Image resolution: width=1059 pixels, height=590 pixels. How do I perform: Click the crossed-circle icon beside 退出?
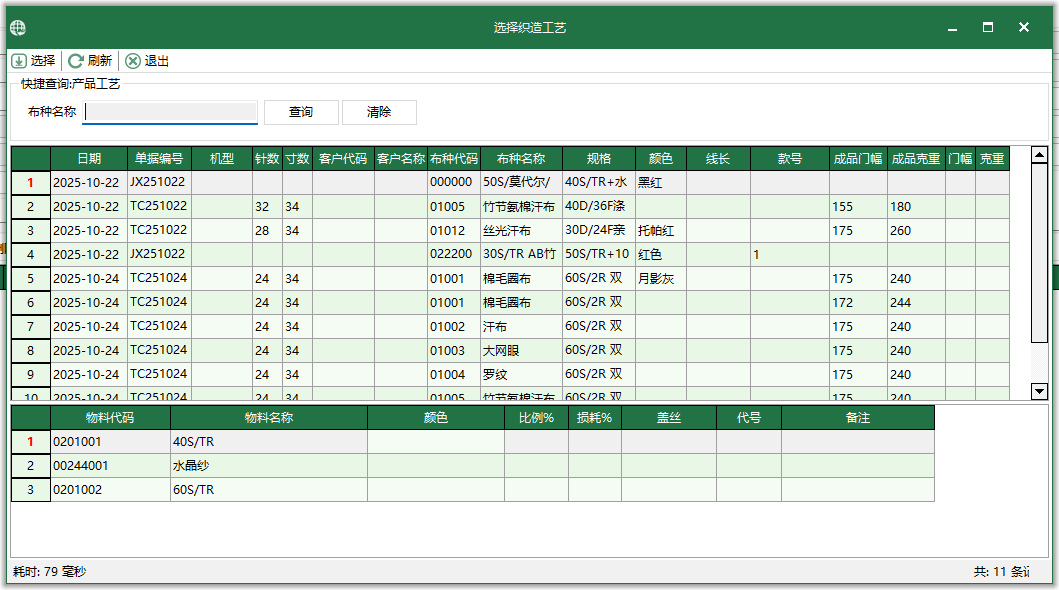(132, 60)
